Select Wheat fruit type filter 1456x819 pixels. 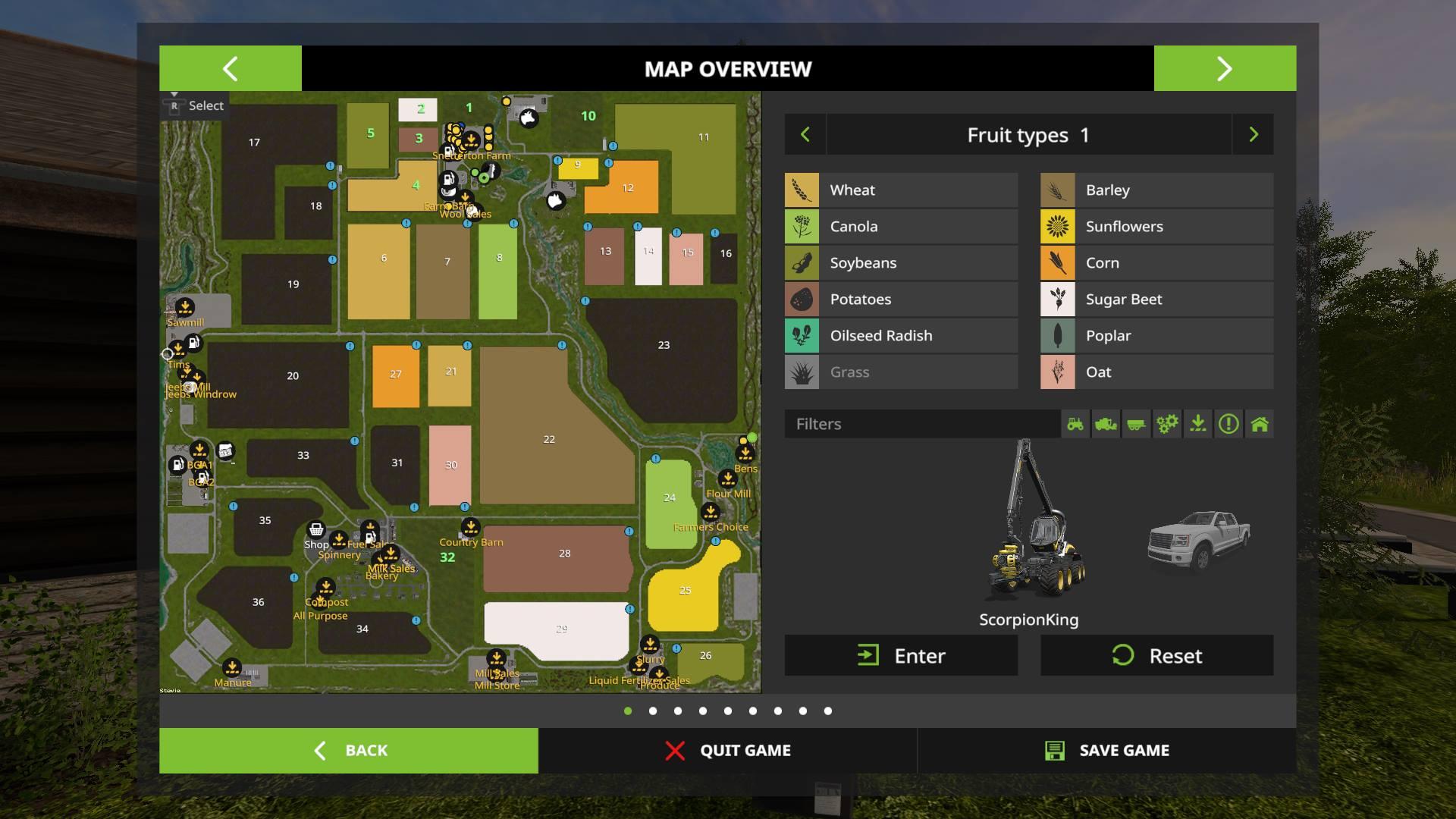coord(900,190)
